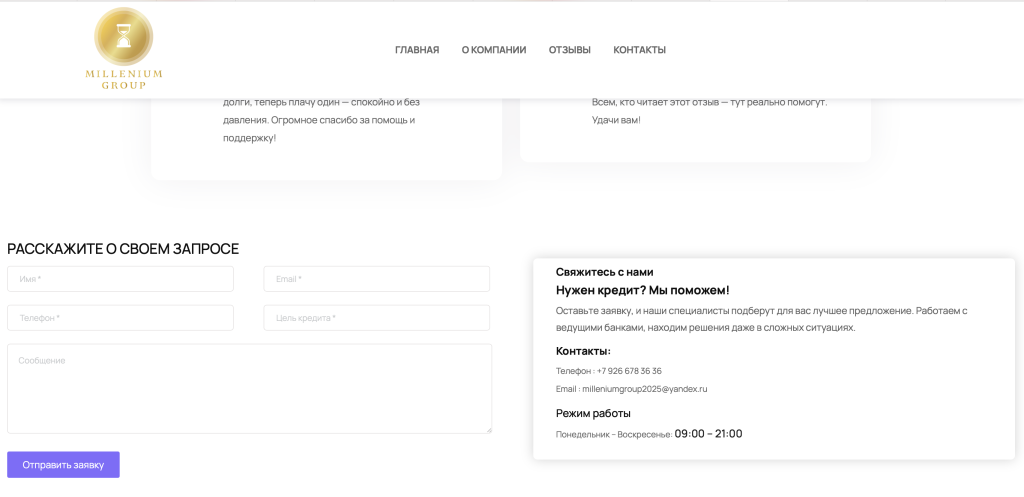This screenshot has height=497, width=1024.
Task: Click paragraph starting Оставьте заявку, и наши специалисты
Action: pos(761,319)
